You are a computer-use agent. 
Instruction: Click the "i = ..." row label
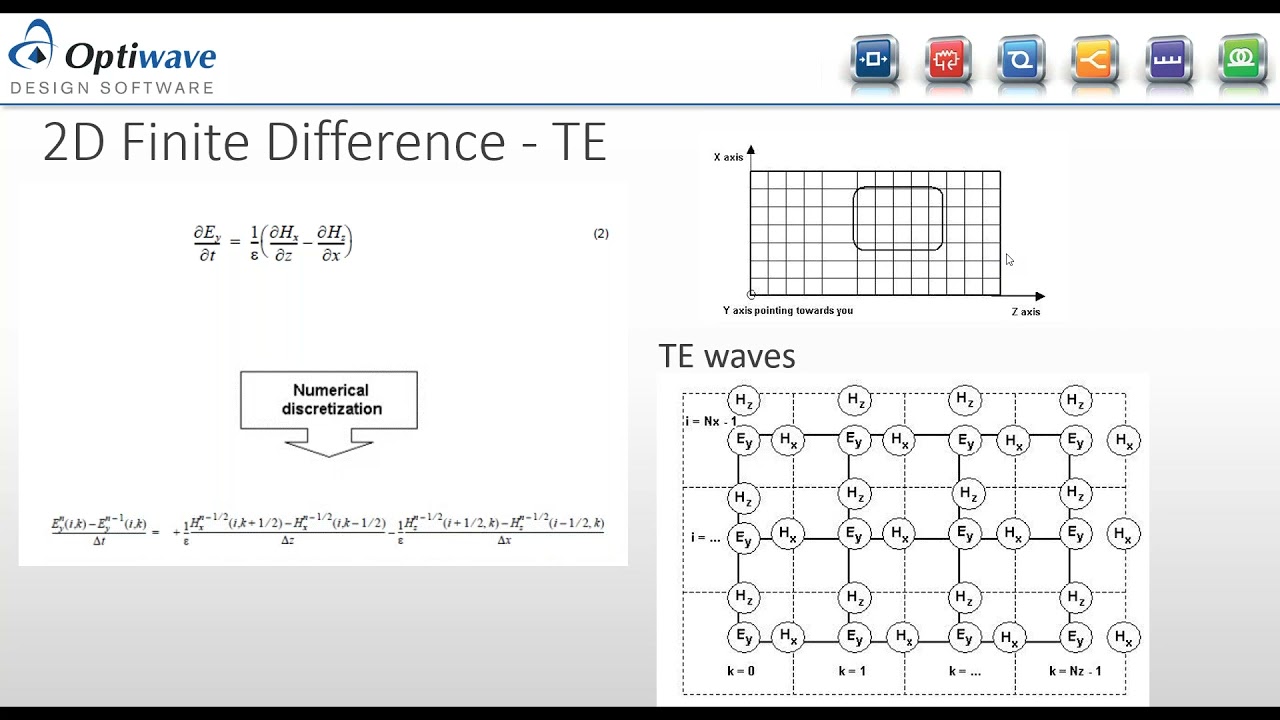(706, 537)
